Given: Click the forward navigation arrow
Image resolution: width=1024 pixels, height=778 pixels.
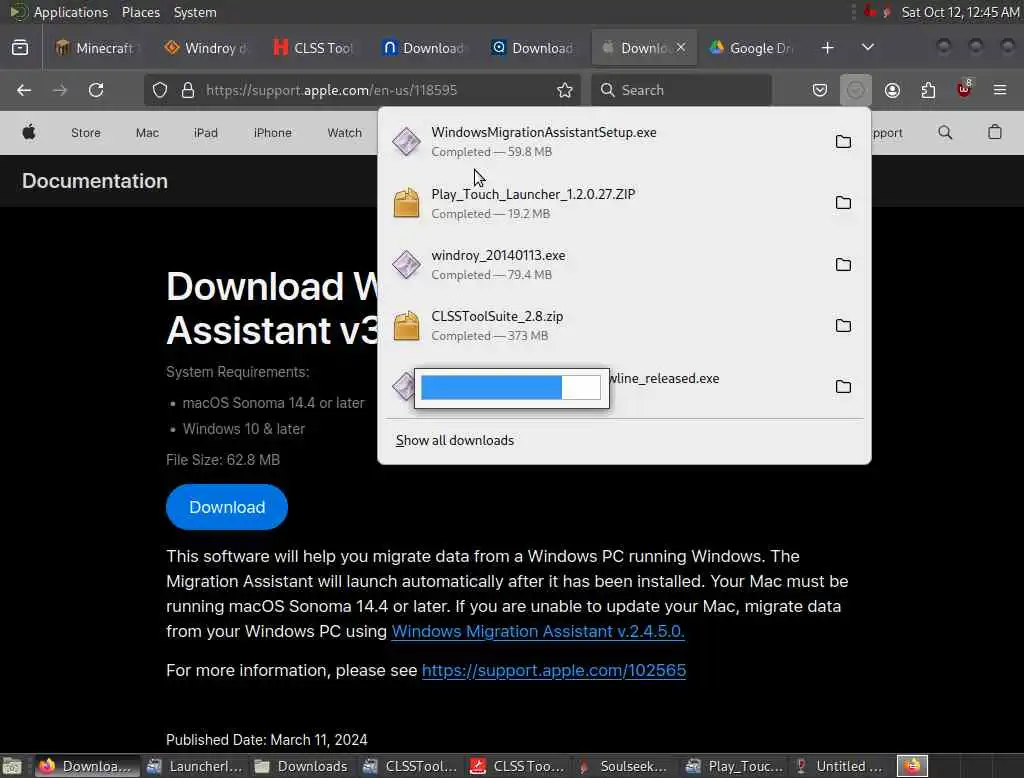Looking at the screenshot, I should (x=60, y=90).
